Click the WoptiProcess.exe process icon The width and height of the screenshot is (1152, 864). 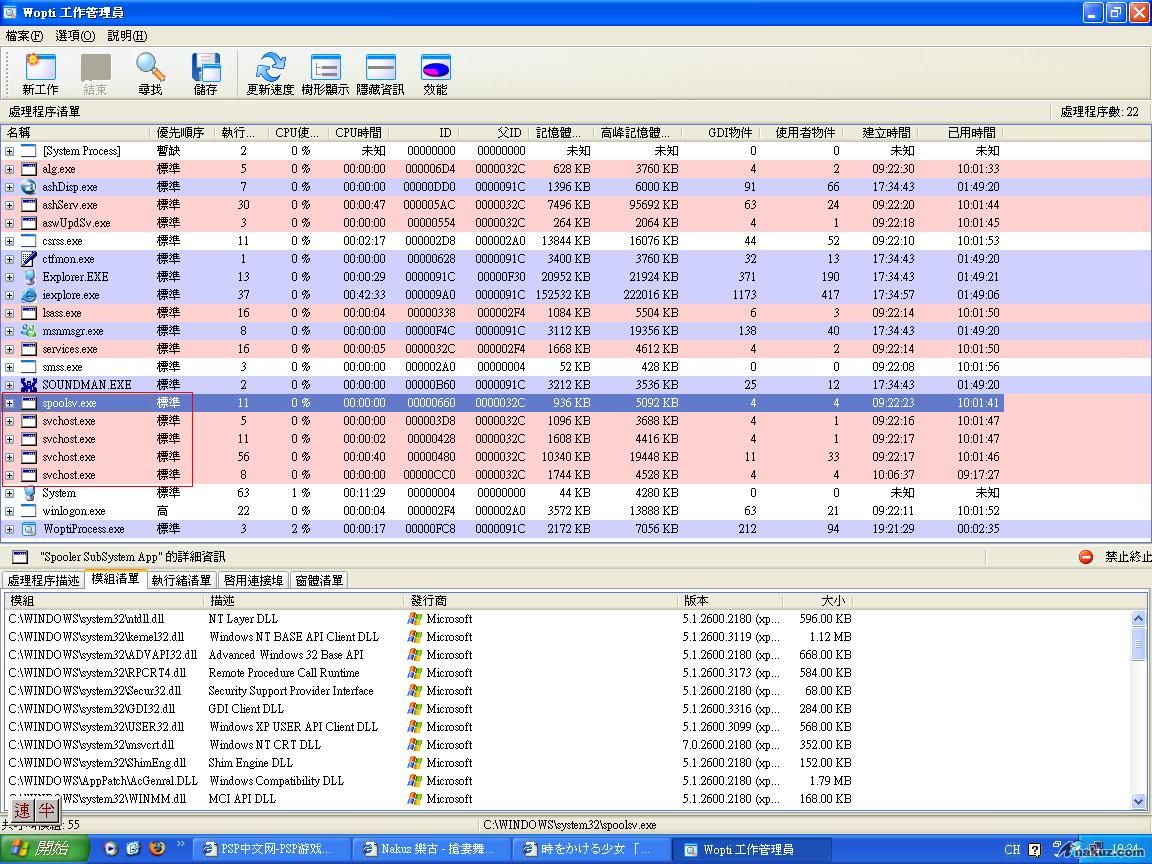[x=29, y=529]
